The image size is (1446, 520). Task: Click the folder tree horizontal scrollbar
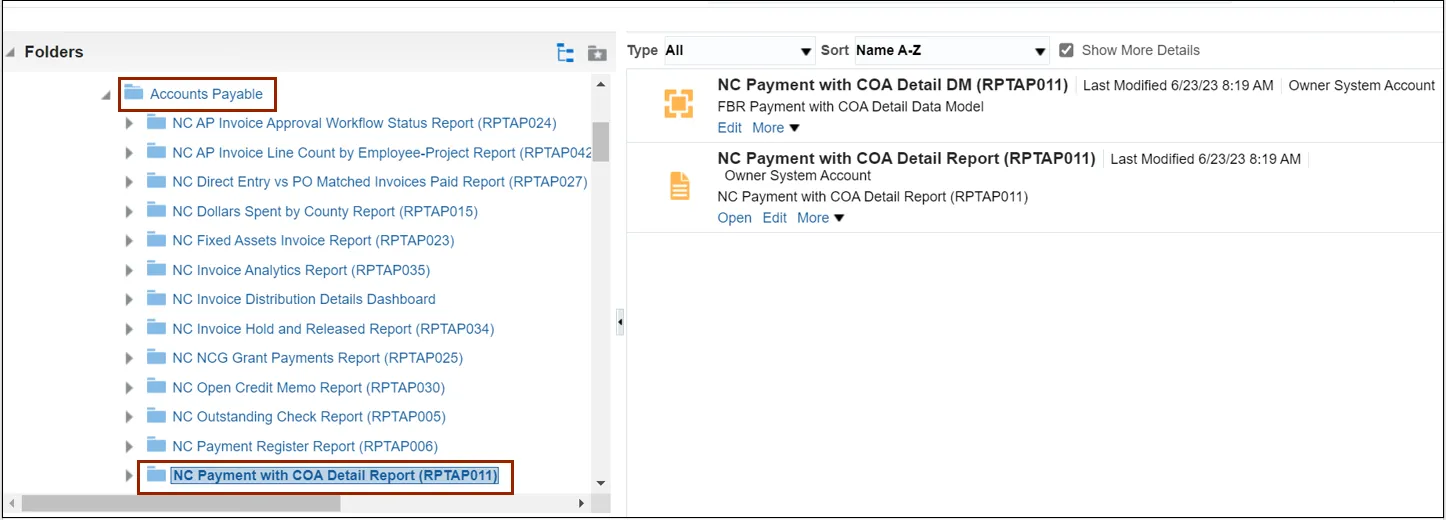180,503
